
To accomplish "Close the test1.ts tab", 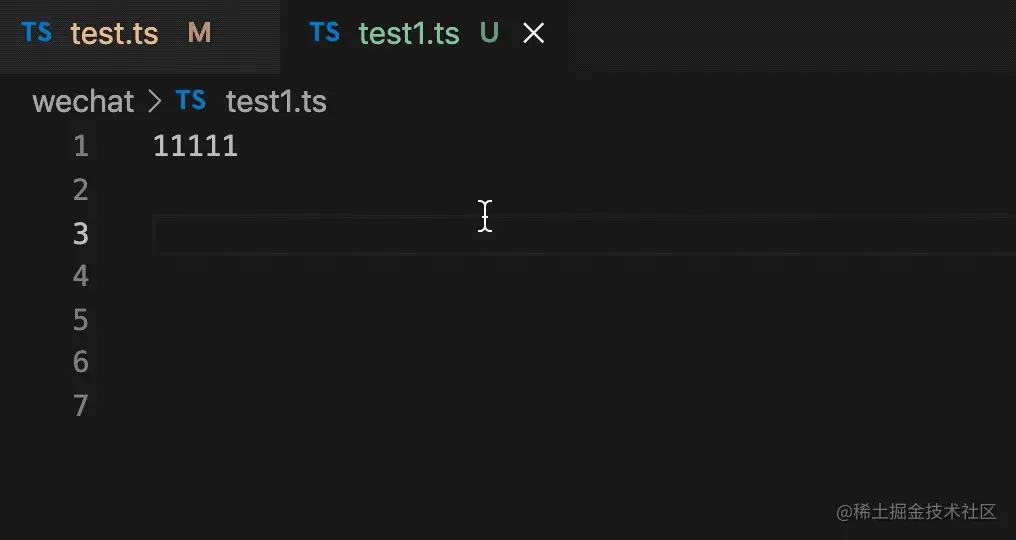I will point(534,33).
